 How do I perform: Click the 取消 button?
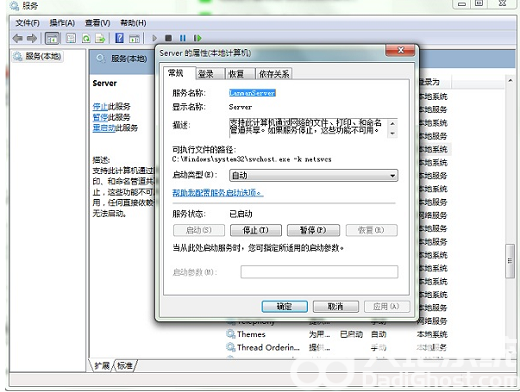pyautogui.click(x=336, y=306)
